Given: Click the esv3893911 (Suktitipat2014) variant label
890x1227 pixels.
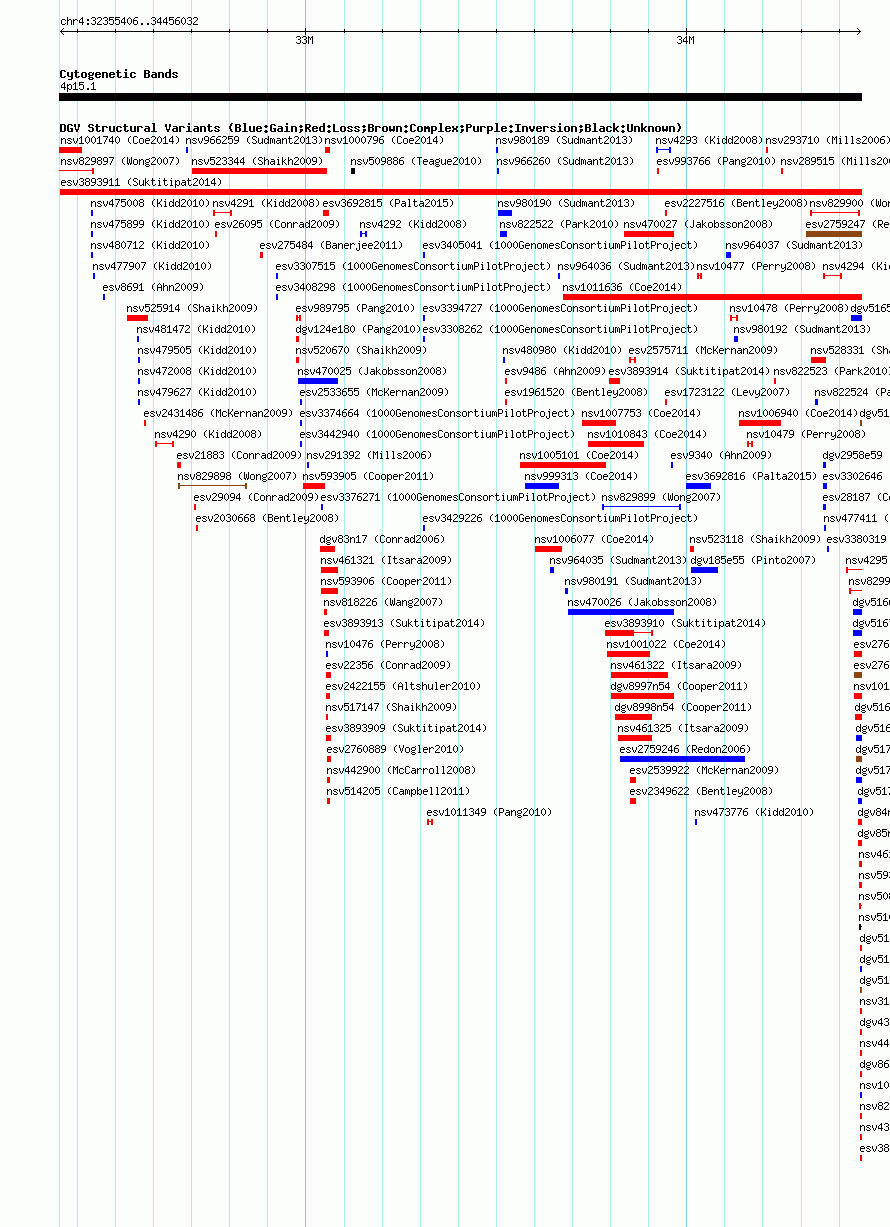Looking at the screenshot, I should [x=141, y=183].
